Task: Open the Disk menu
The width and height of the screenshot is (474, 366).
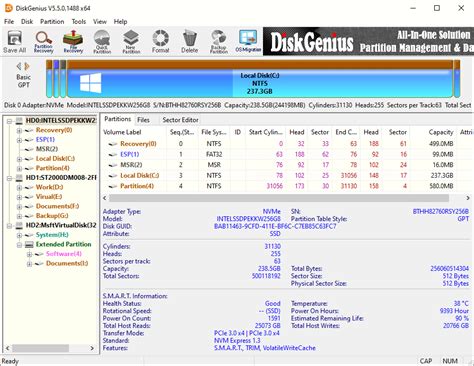Action: 27,22
